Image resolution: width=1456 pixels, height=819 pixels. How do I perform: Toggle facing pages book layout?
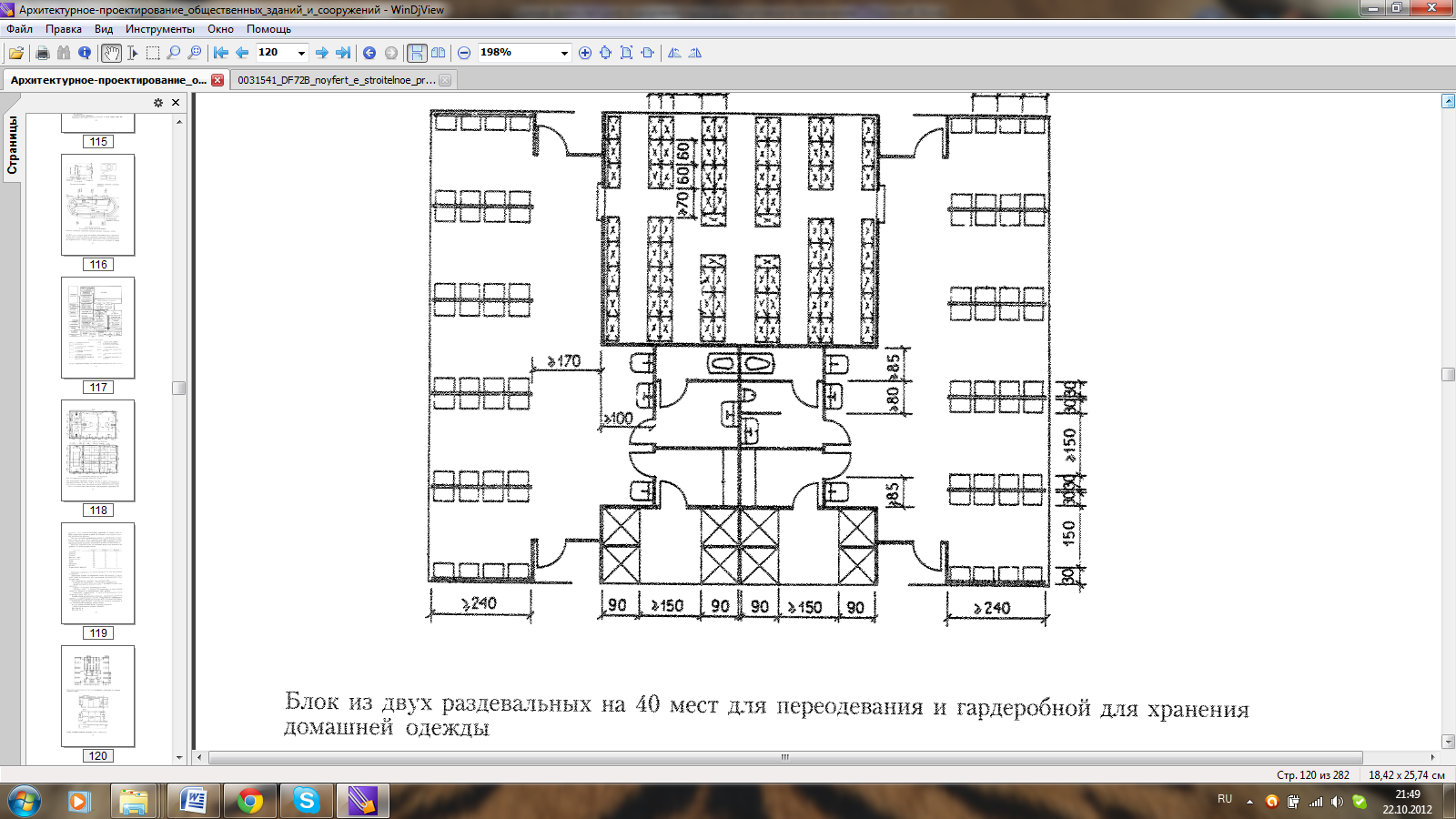pyautogui.click(x=439, y=53)
